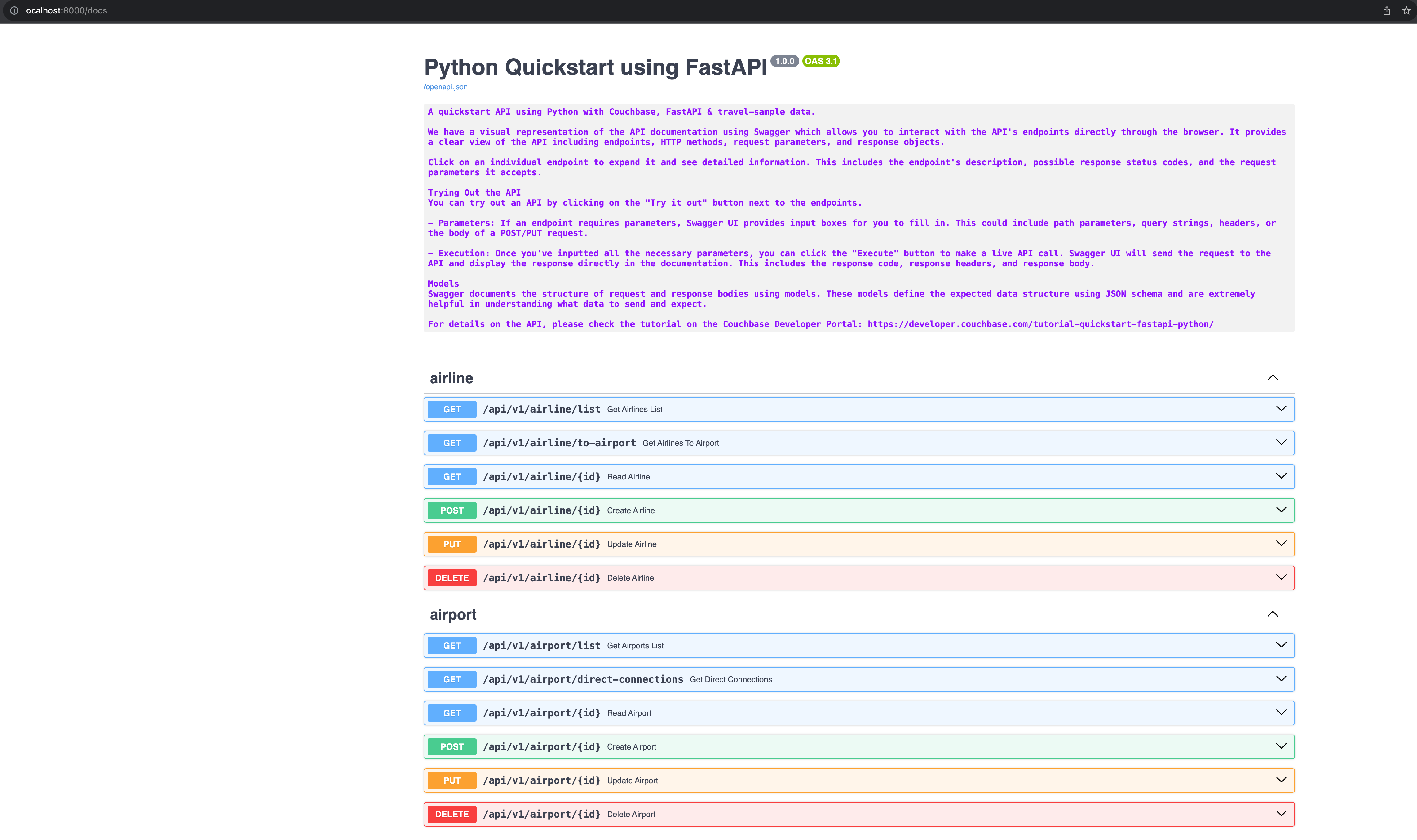Screen dimensions: 1417x840
Task: Click the info icon beside the page URL
Action: point(13,11)
